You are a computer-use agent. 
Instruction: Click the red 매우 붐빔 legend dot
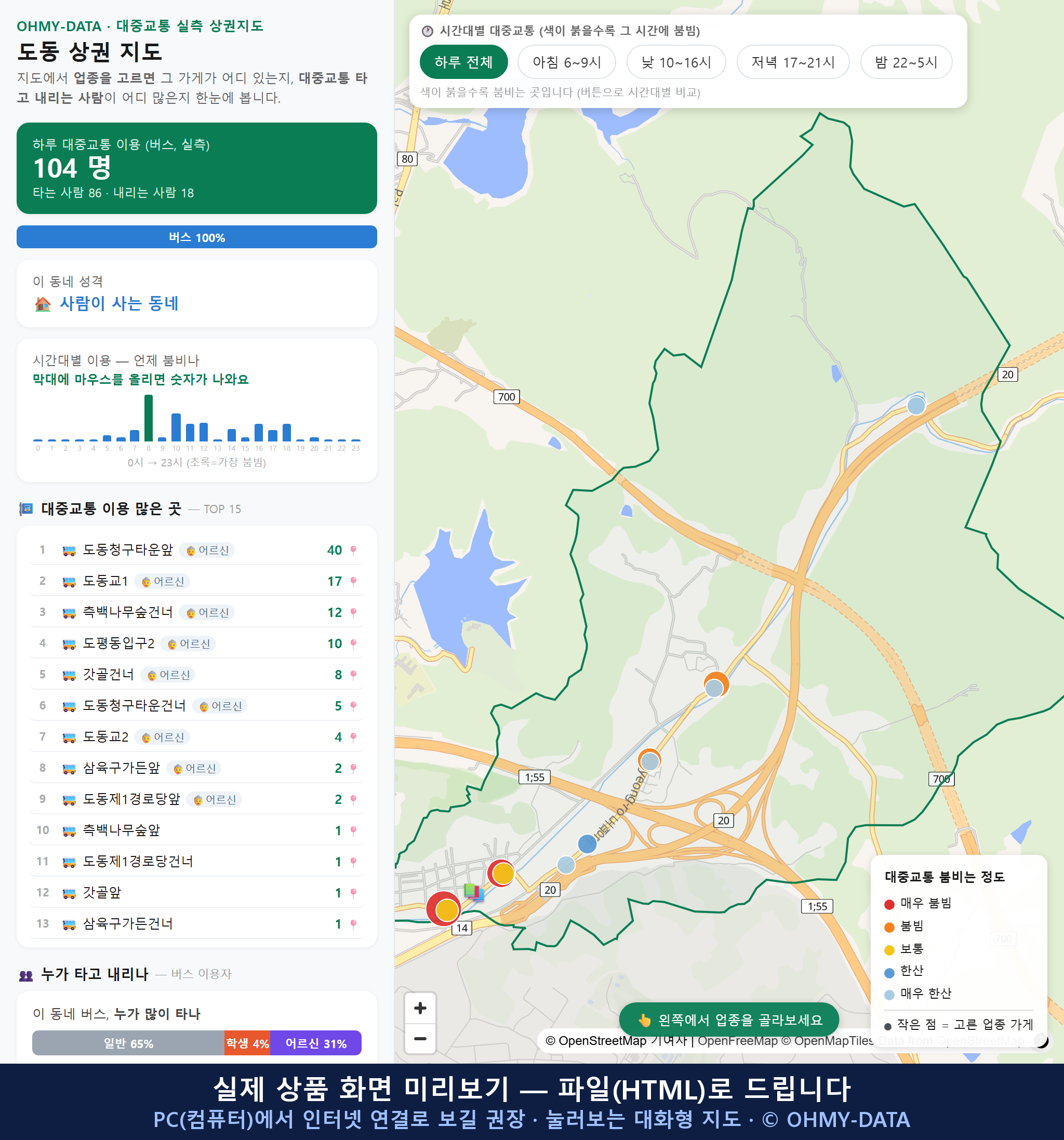pos(889,904)
